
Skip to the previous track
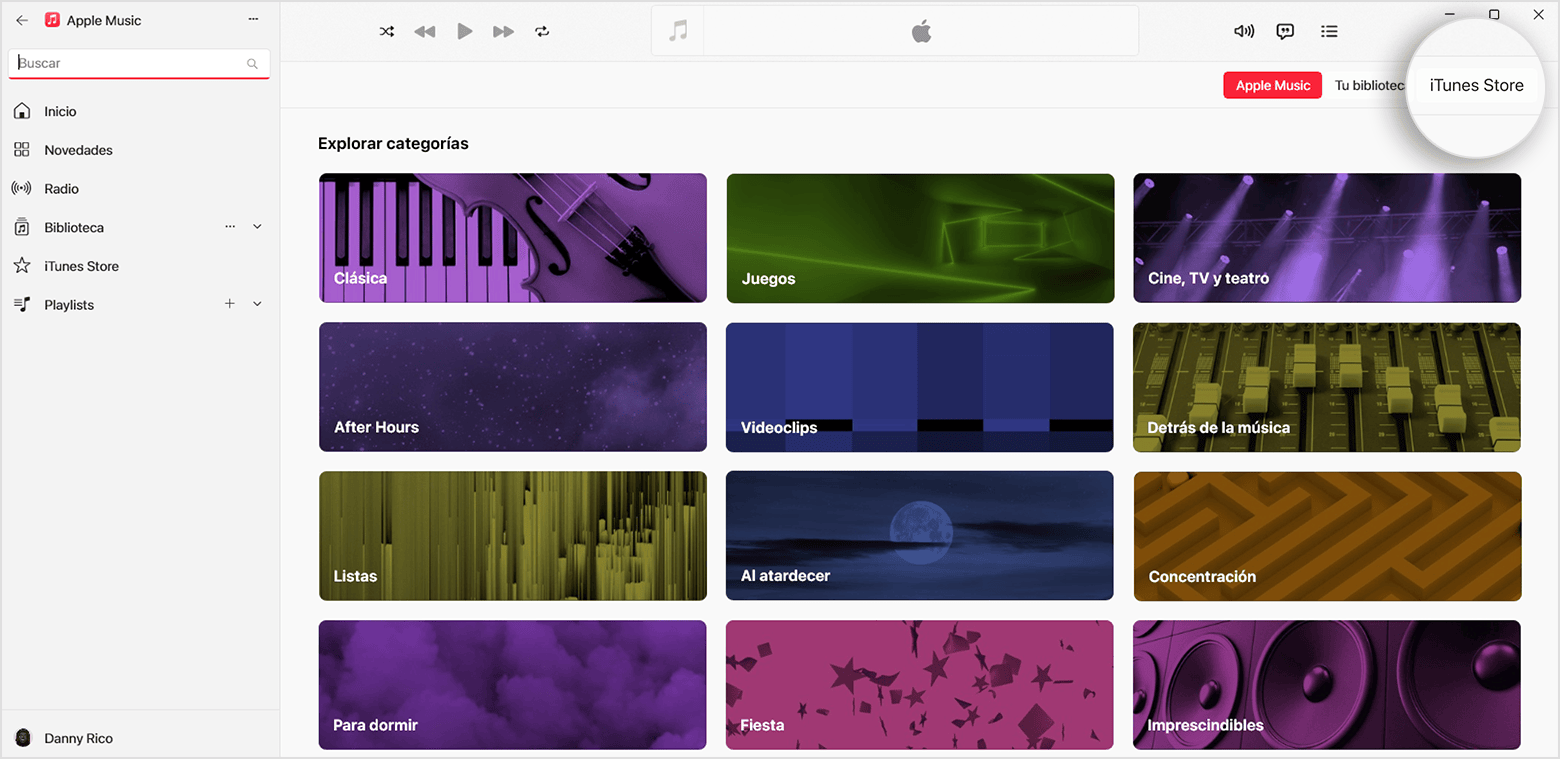point(425,31)
